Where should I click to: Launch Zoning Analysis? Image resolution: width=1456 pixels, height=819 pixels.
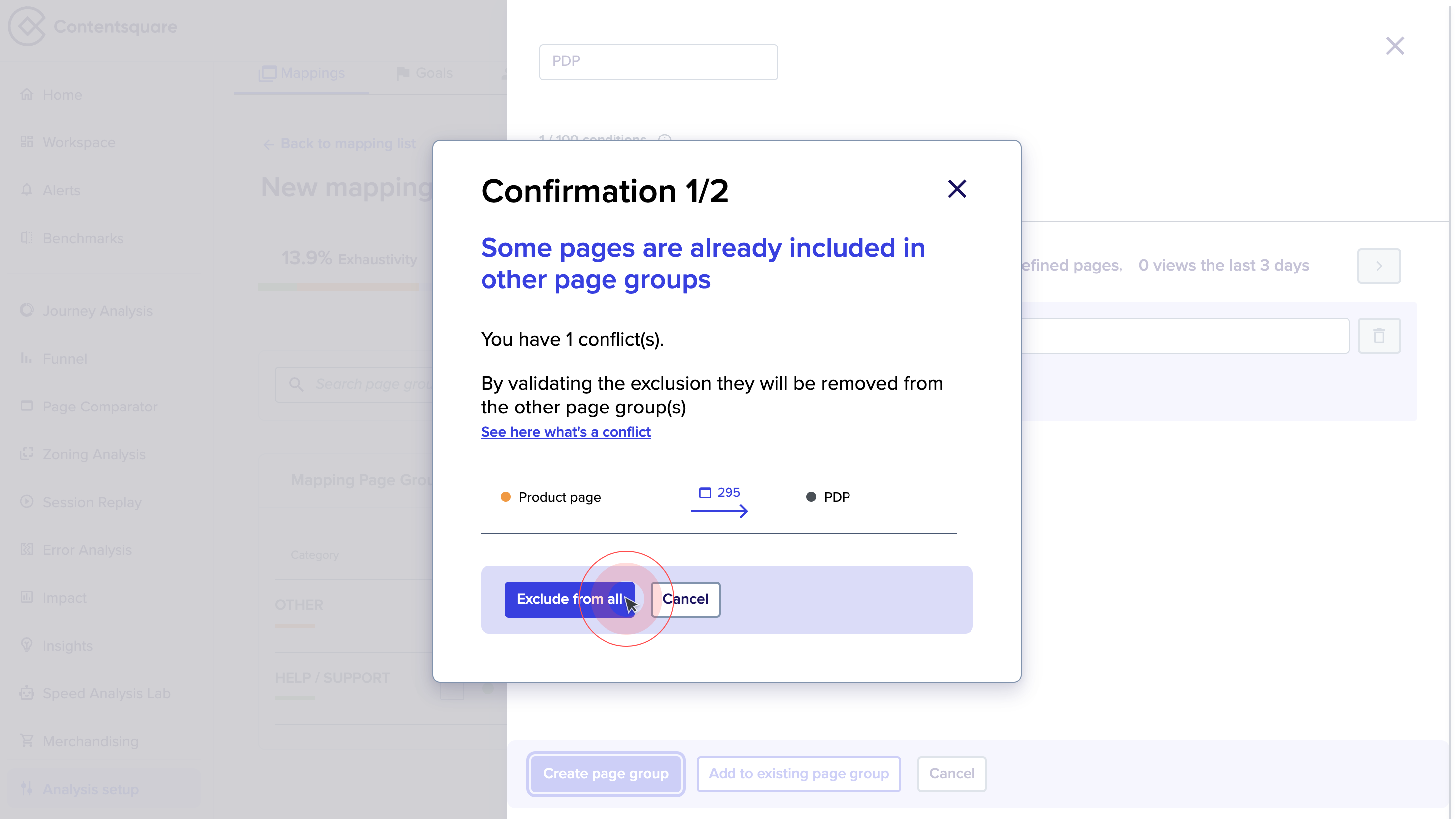pyautogui.click(x=94, y=454)
